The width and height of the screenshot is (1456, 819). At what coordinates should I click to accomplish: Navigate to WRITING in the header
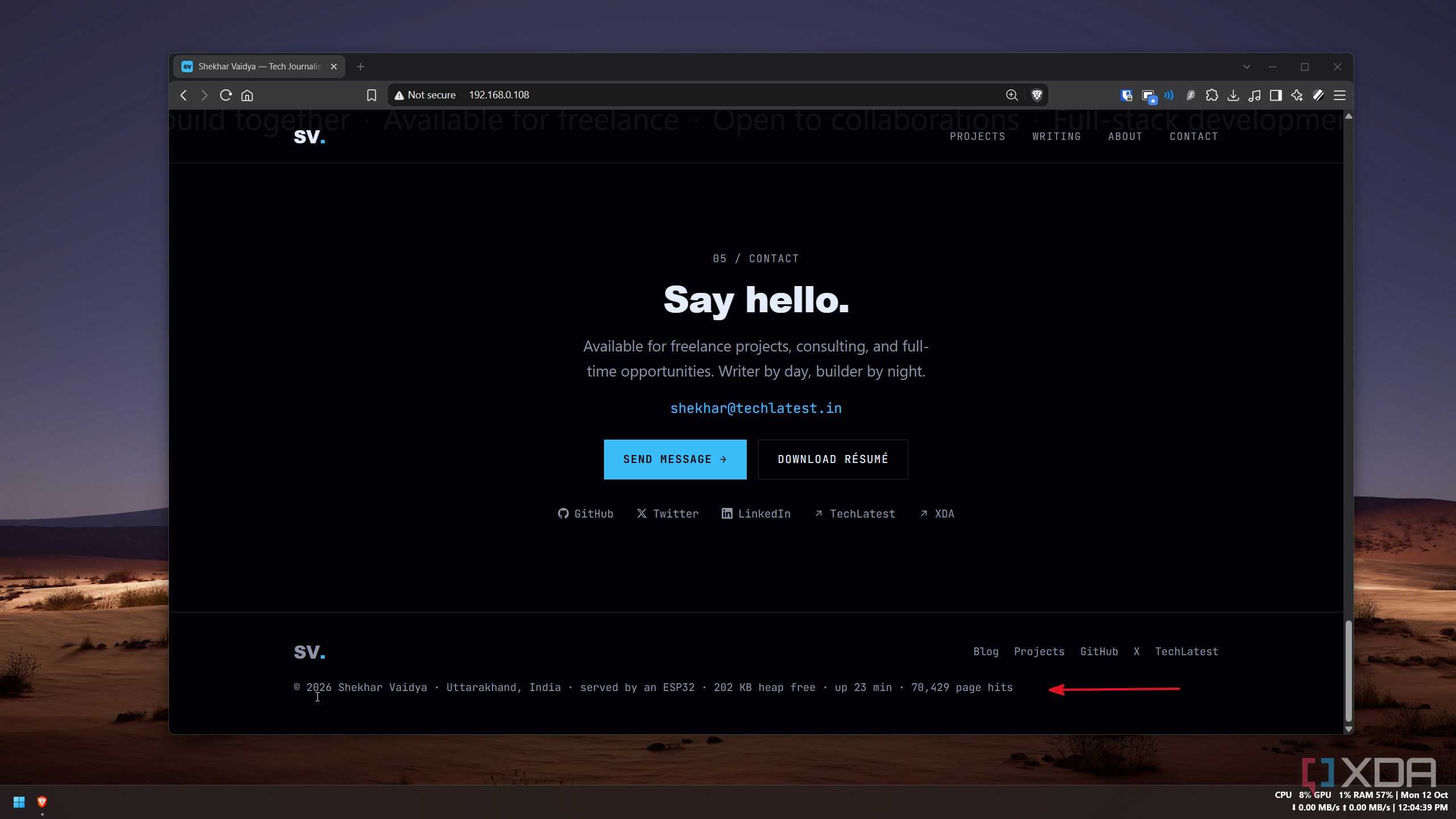1056,136
